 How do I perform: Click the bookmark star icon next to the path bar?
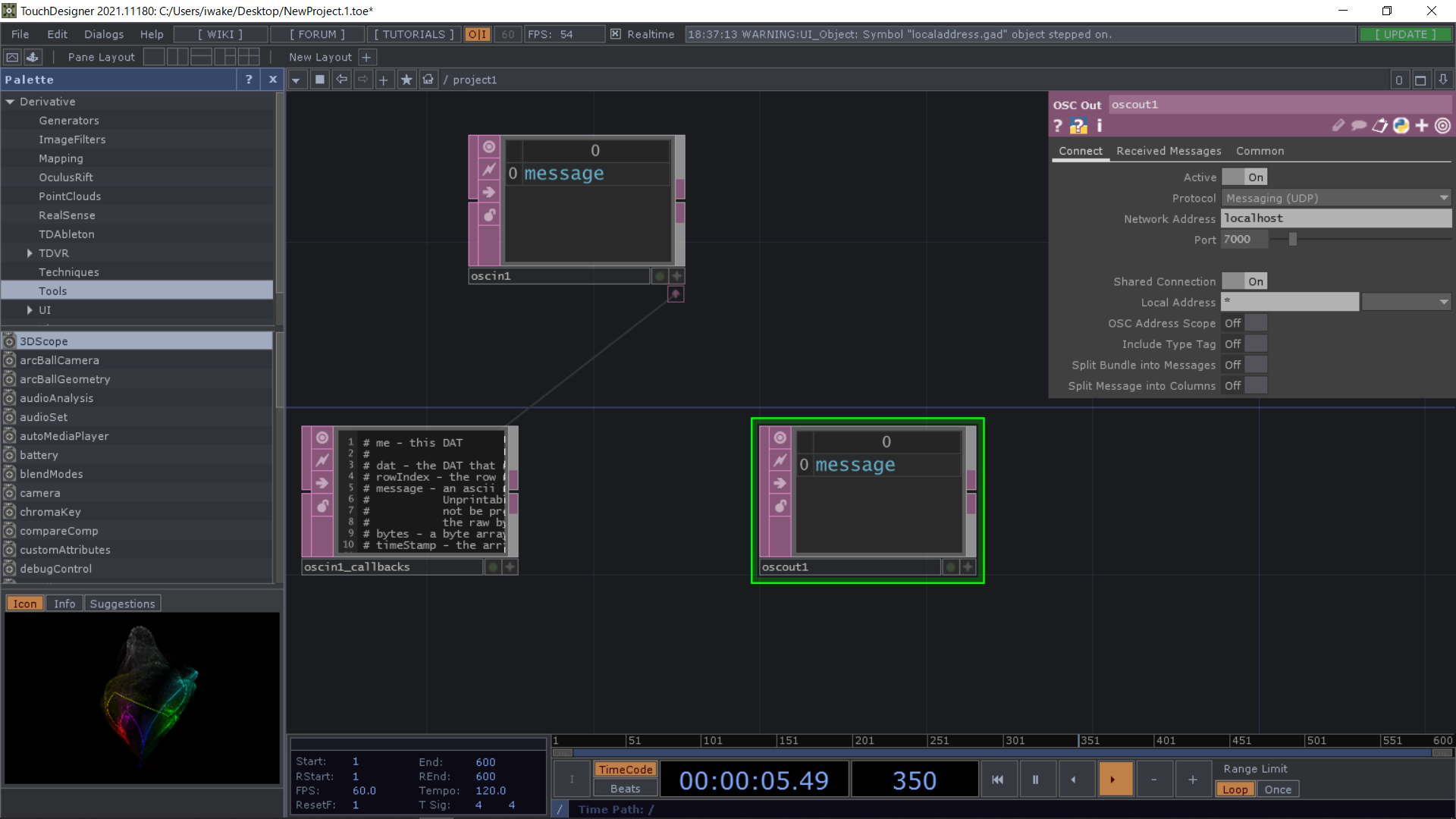(x=407, y=80)
